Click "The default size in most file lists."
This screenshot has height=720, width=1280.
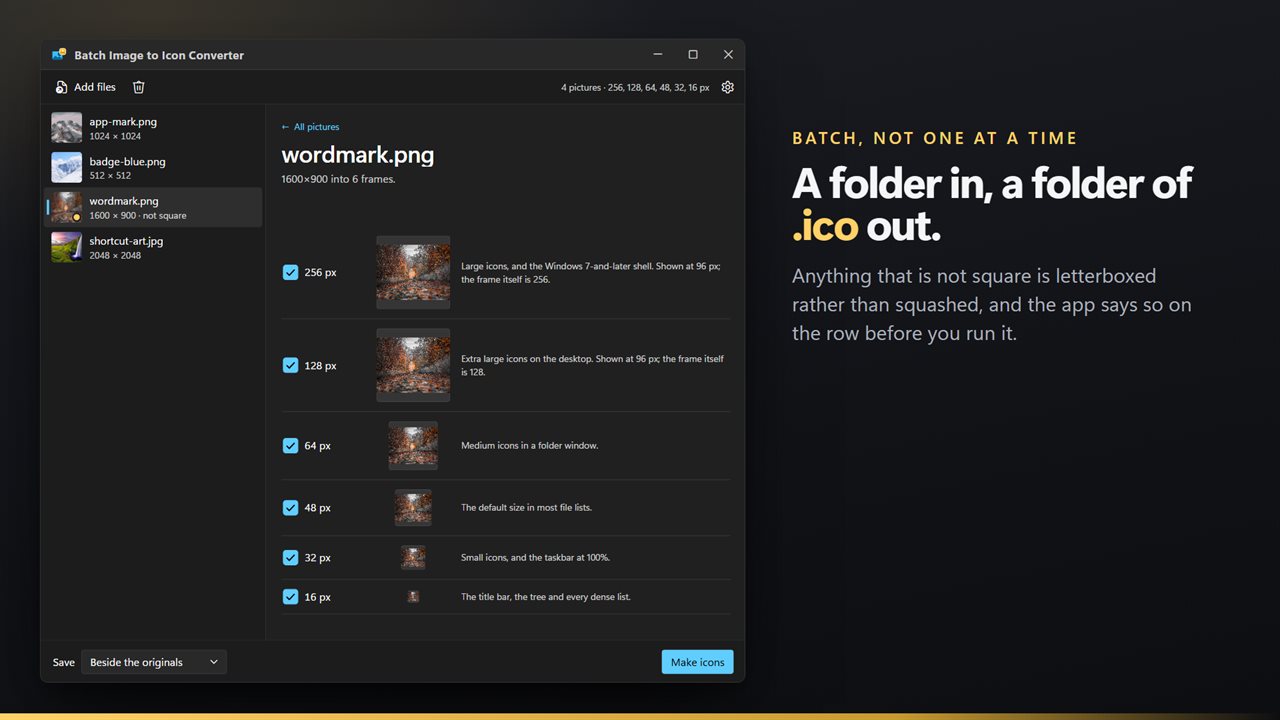coord(526,508)
